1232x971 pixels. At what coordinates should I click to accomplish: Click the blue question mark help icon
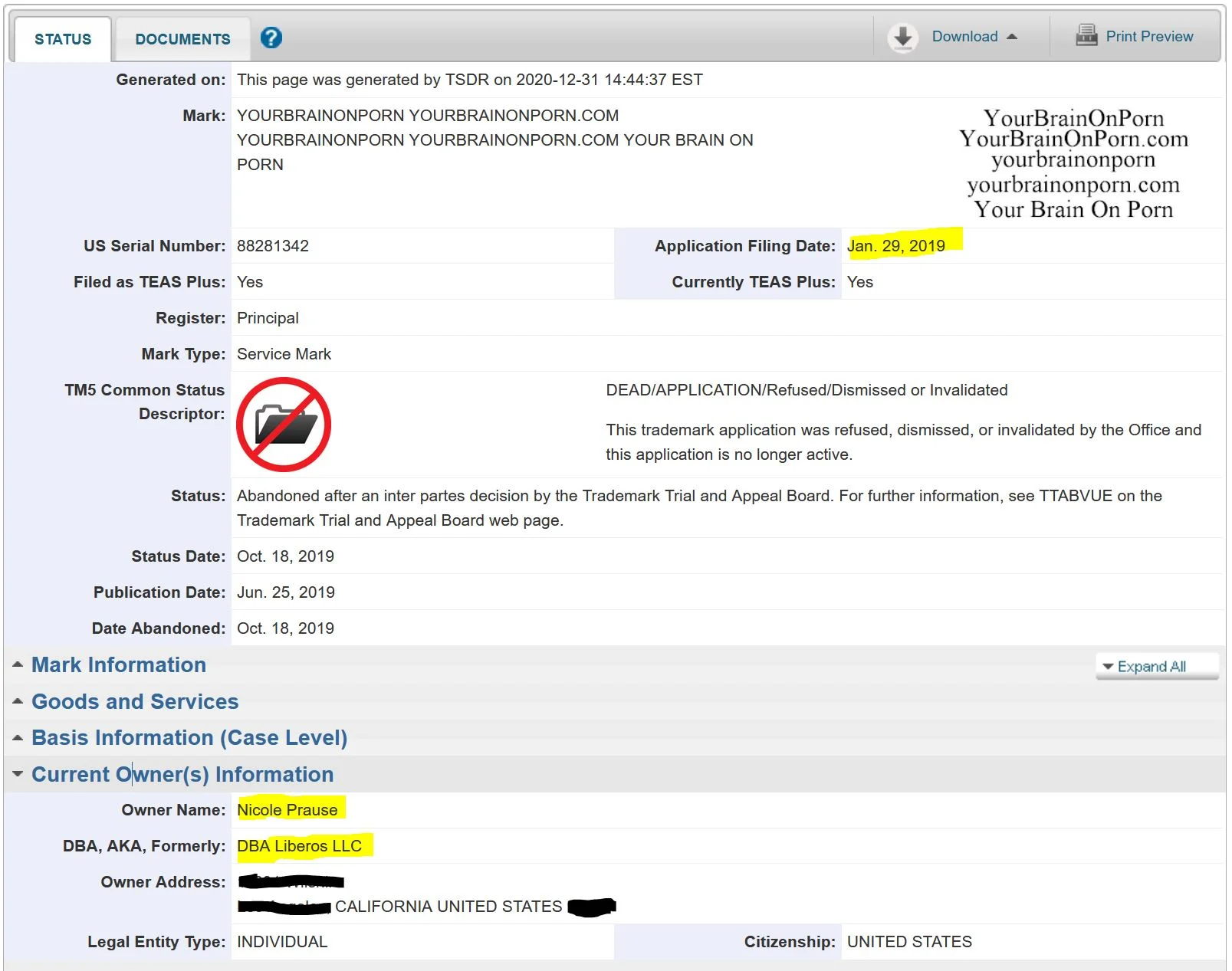click(271, 38)
